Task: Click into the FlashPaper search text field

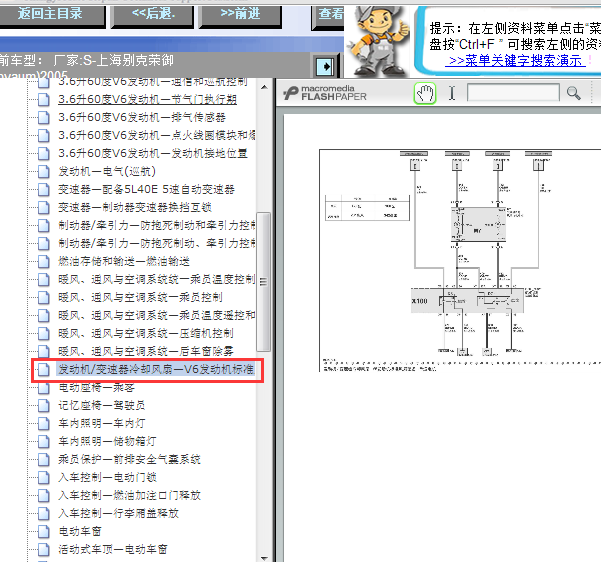Action: pos(513,93)
